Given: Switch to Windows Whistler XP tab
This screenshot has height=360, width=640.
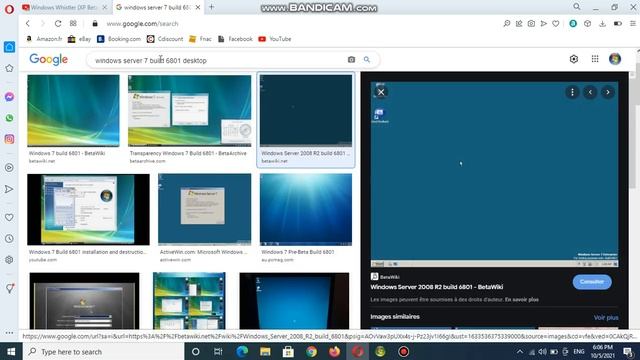Looking at the screenshot, I should (x=64, y=7).
